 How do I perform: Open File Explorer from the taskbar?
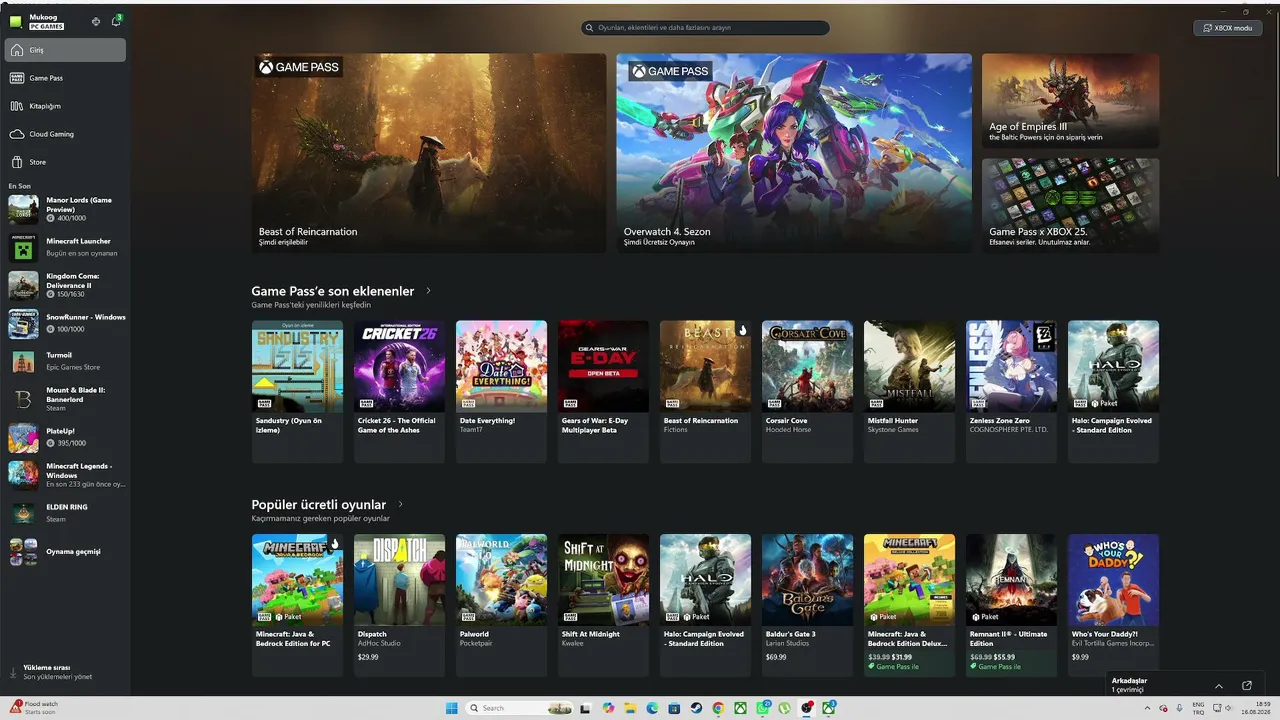point(629,708)
